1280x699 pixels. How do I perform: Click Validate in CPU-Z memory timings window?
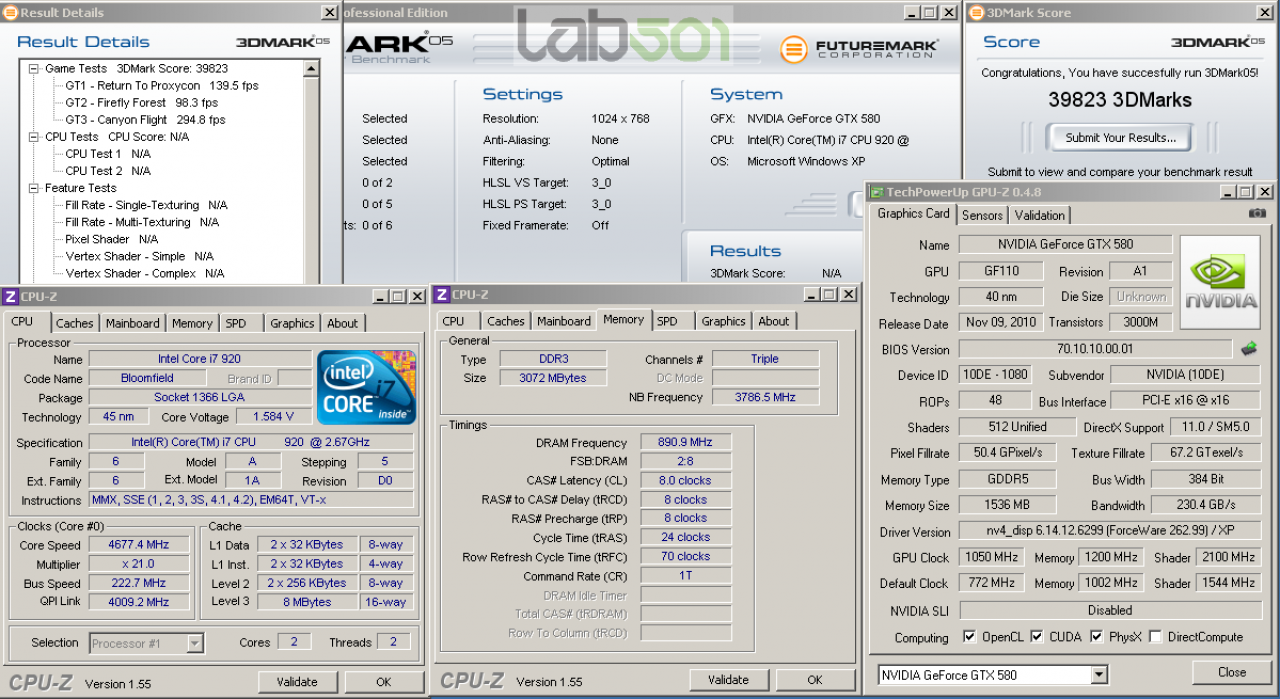(x=728, y=680)
